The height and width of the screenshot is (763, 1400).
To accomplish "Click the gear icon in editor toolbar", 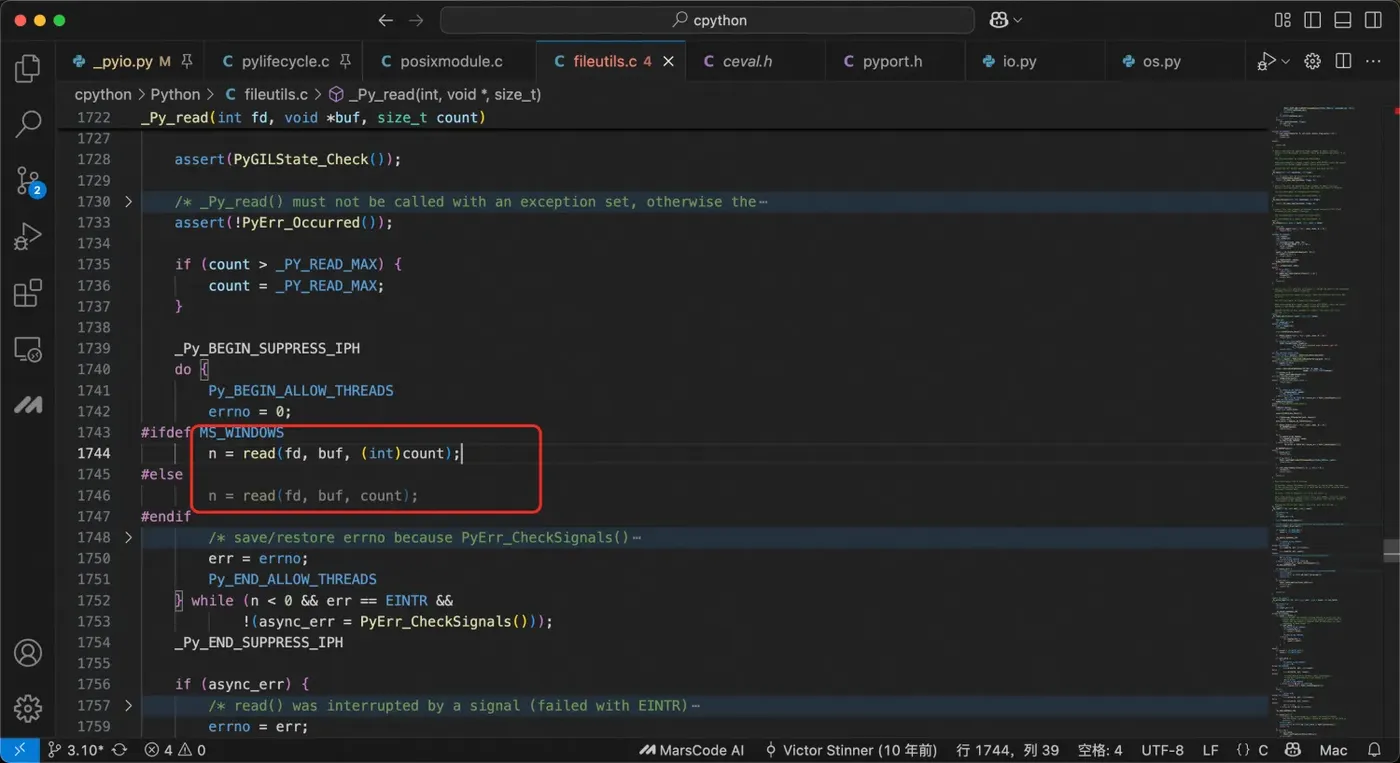I will click(1313, 61).
